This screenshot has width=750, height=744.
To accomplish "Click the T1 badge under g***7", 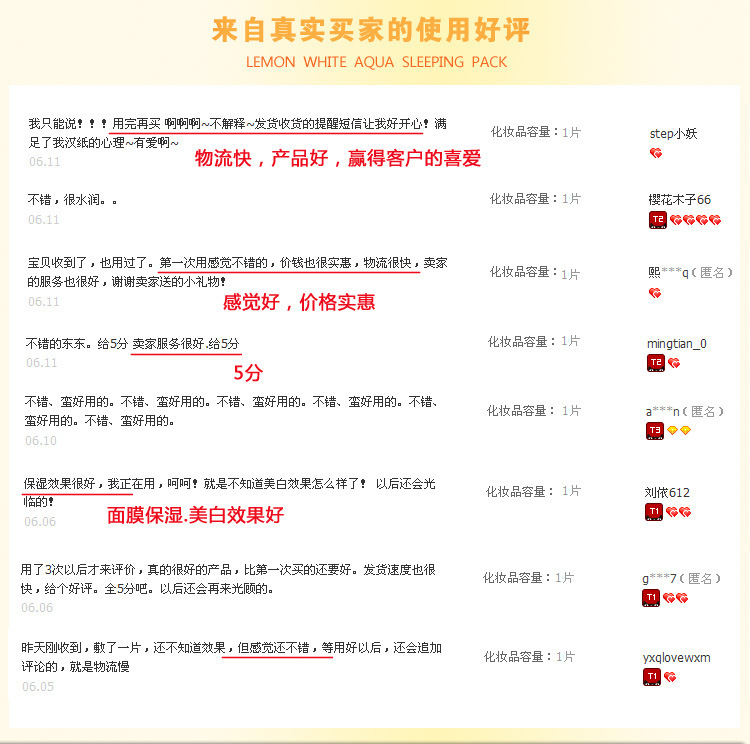I will (x=650, y=597).
